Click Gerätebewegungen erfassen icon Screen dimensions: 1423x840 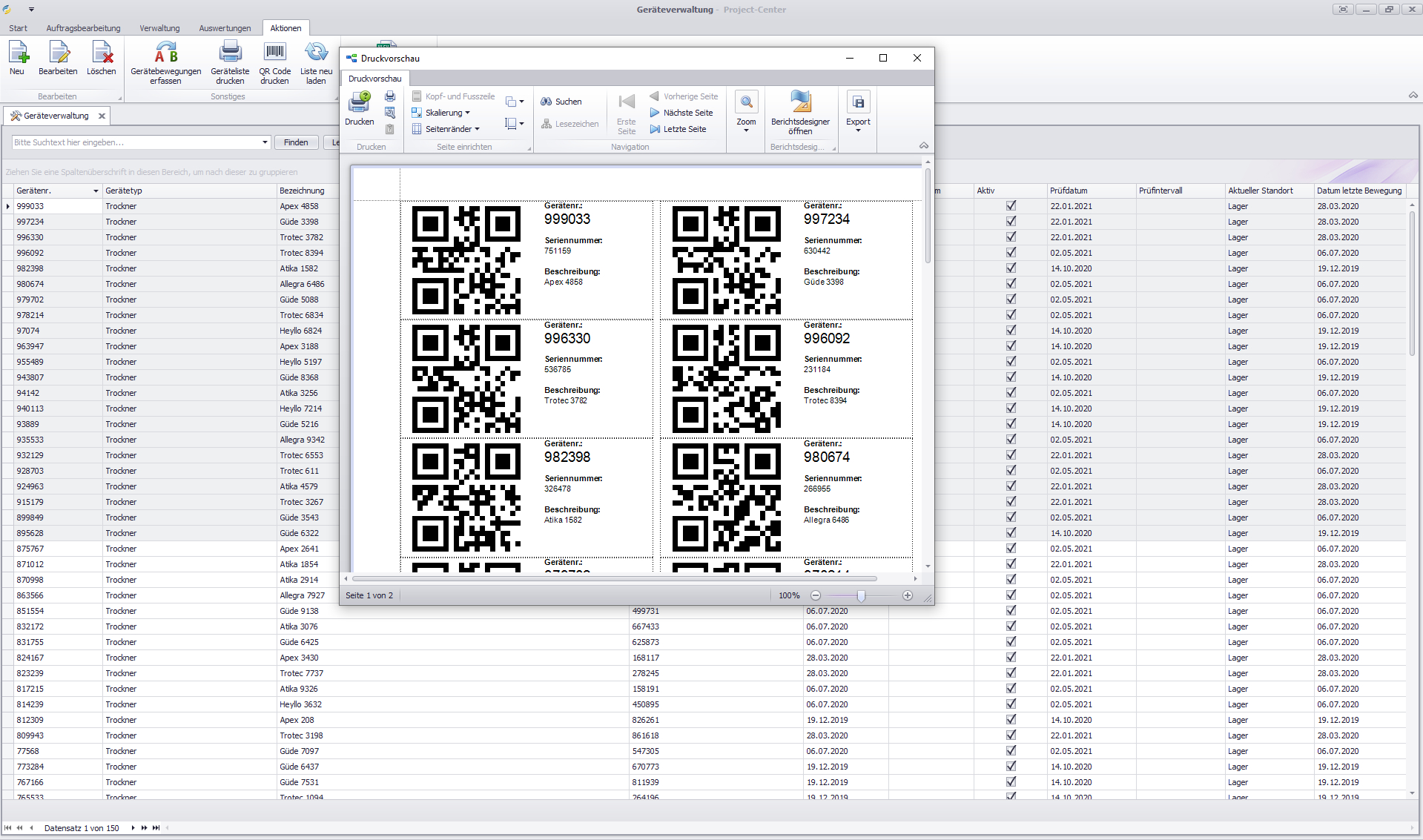(x=166, y=53)
